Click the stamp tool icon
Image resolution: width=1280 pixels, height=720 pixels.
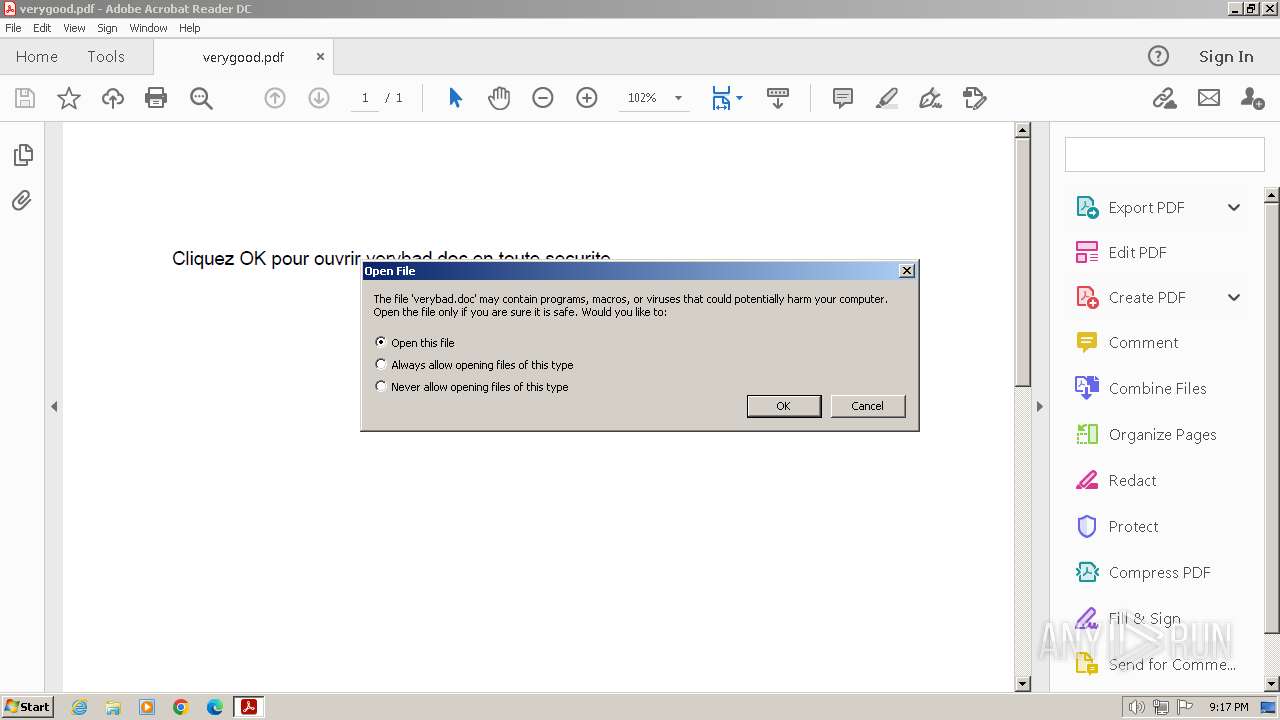click(975, 98)
